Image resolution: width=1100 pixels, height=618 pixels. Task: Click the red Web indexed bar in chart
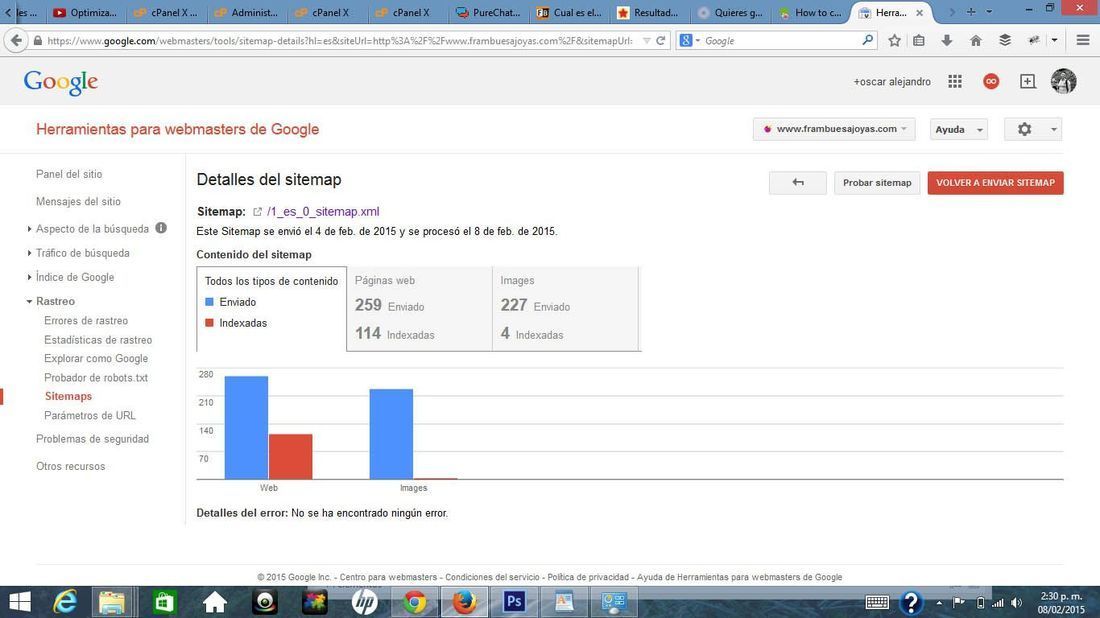290,457
